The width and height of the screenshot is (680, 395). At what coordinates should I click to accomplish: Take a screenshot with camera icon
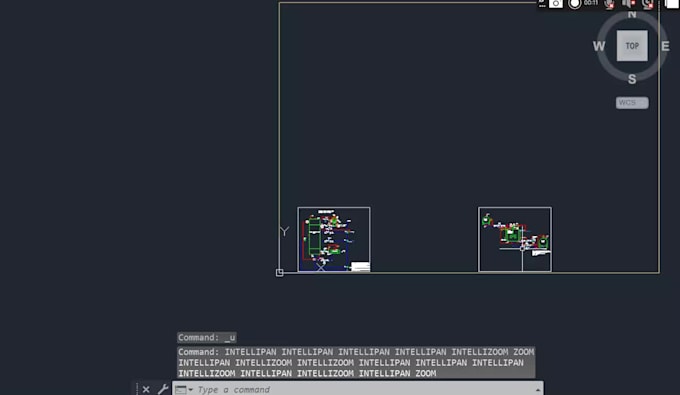click(556, 4)
